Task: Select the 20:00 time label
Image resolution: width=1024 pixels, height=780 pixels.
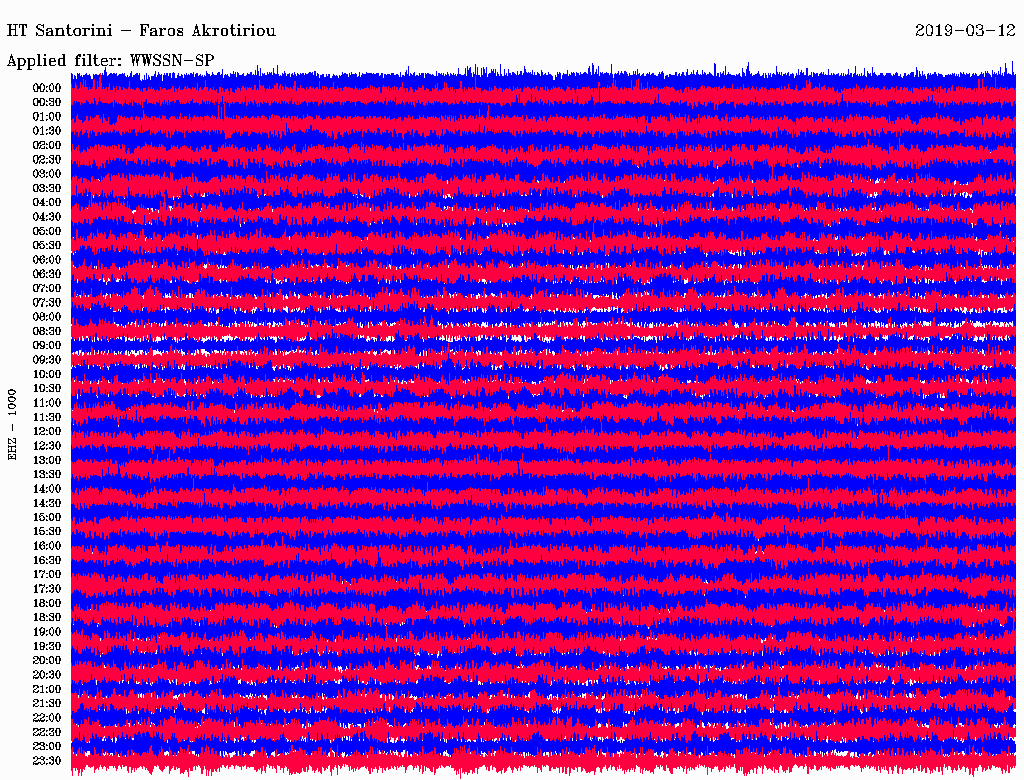Action: point(47,660)
